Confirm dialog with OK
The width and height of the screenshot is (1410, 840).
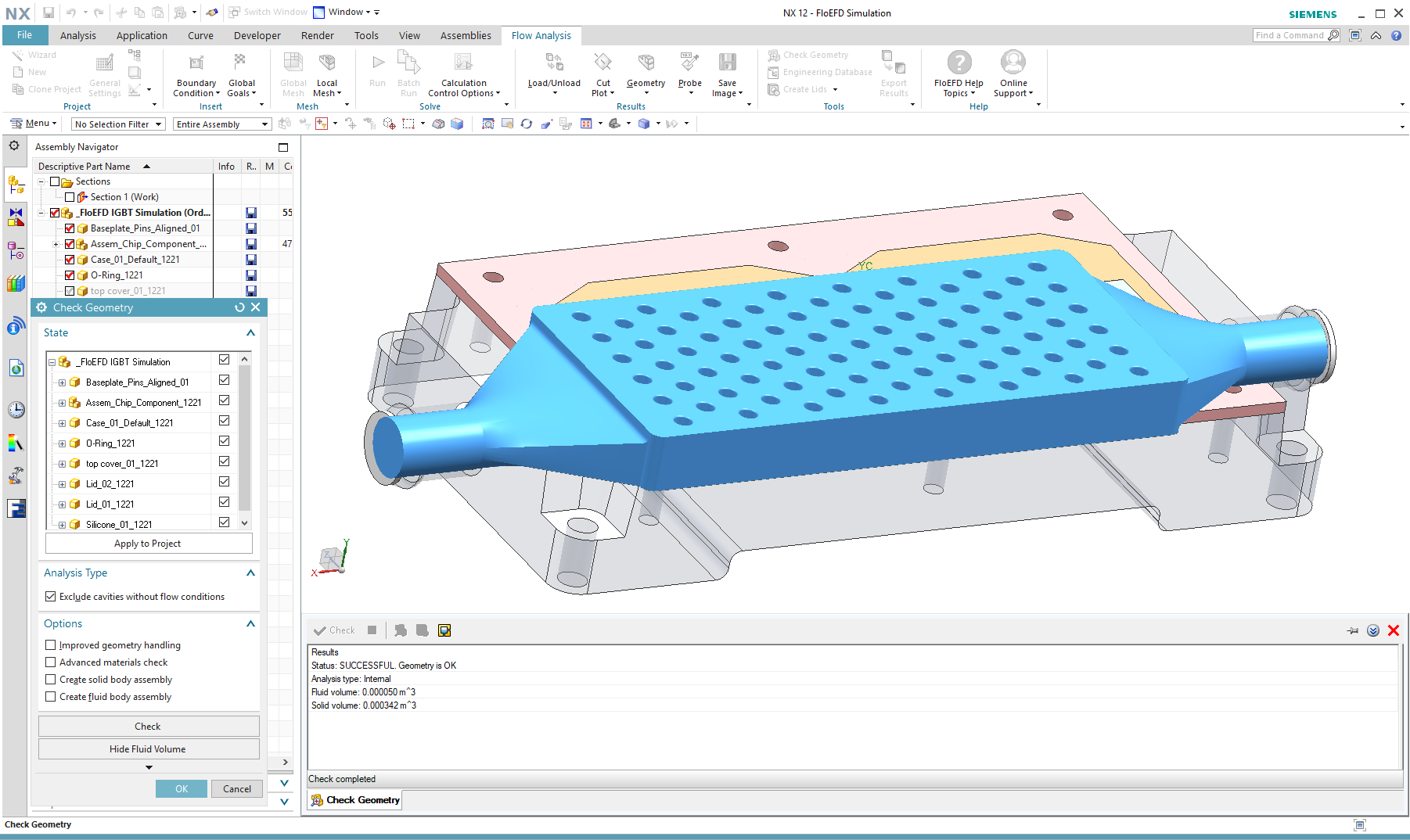(x=182, y=789)
